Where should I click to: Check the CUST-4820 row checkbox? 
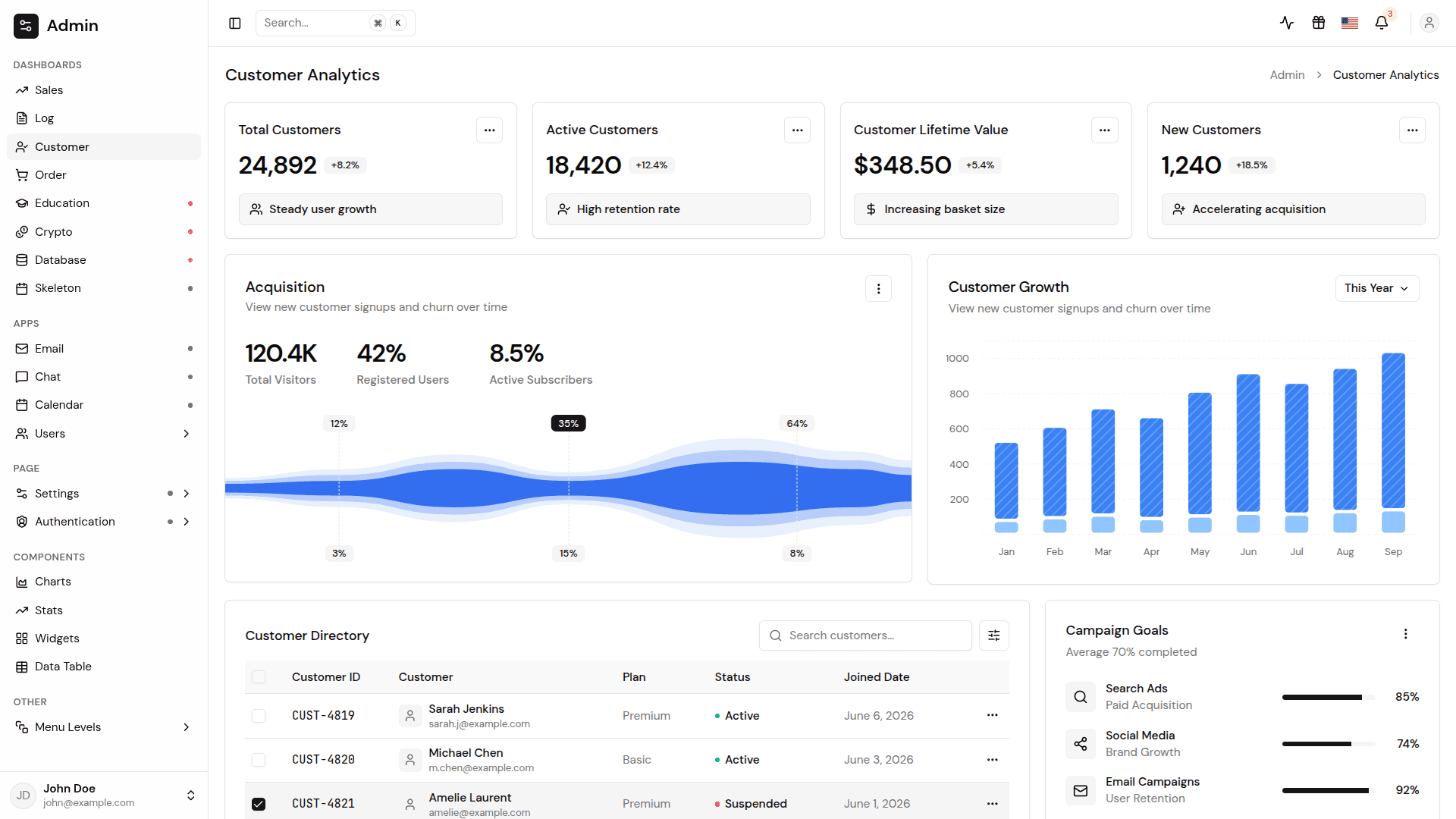pos(259,760)
